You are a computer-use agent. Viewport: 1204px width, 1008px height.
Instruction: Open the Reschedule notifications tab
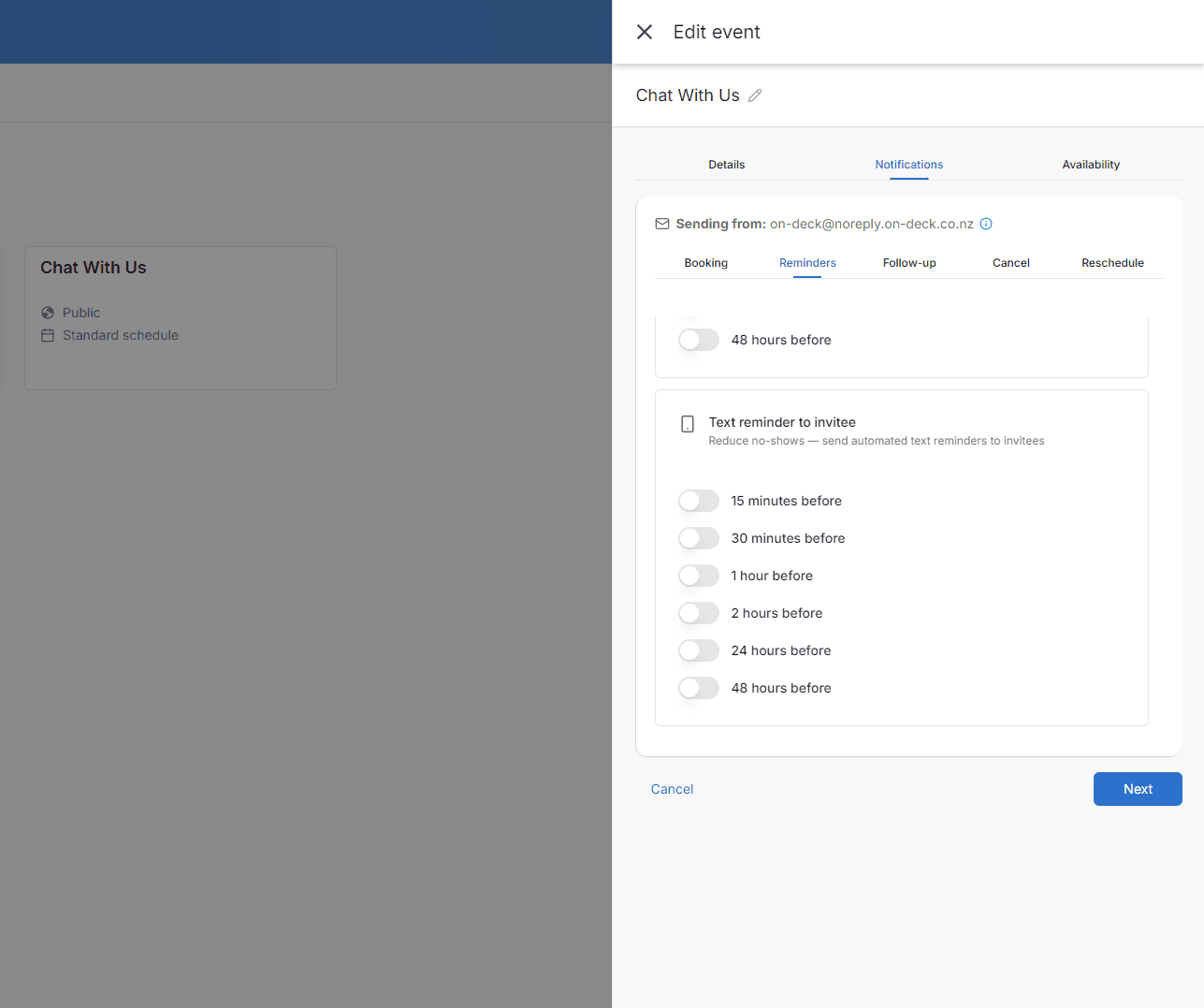coord(1112,263)
